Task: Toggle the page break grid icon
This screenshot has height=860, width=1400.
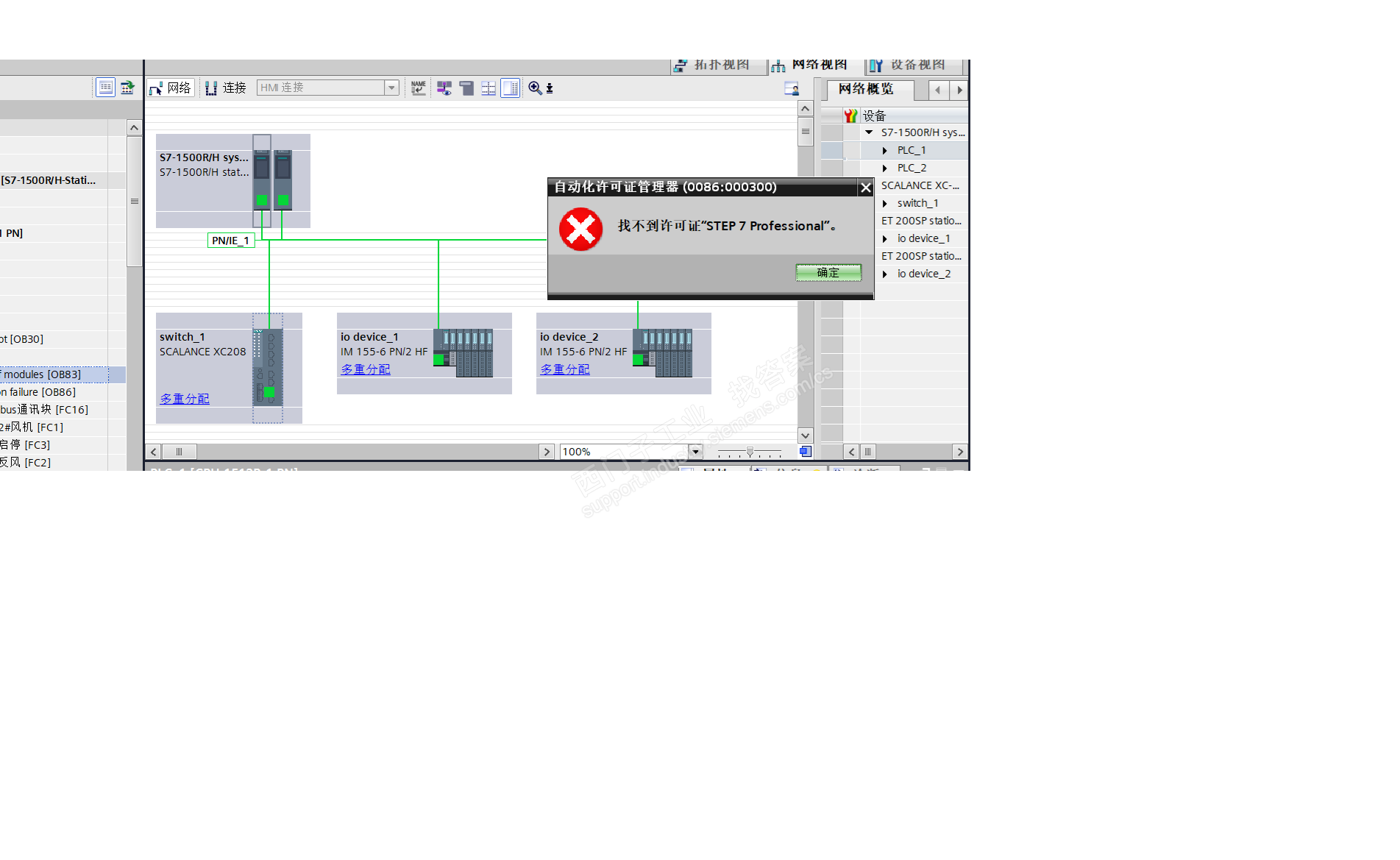Action: click(488, 88)
